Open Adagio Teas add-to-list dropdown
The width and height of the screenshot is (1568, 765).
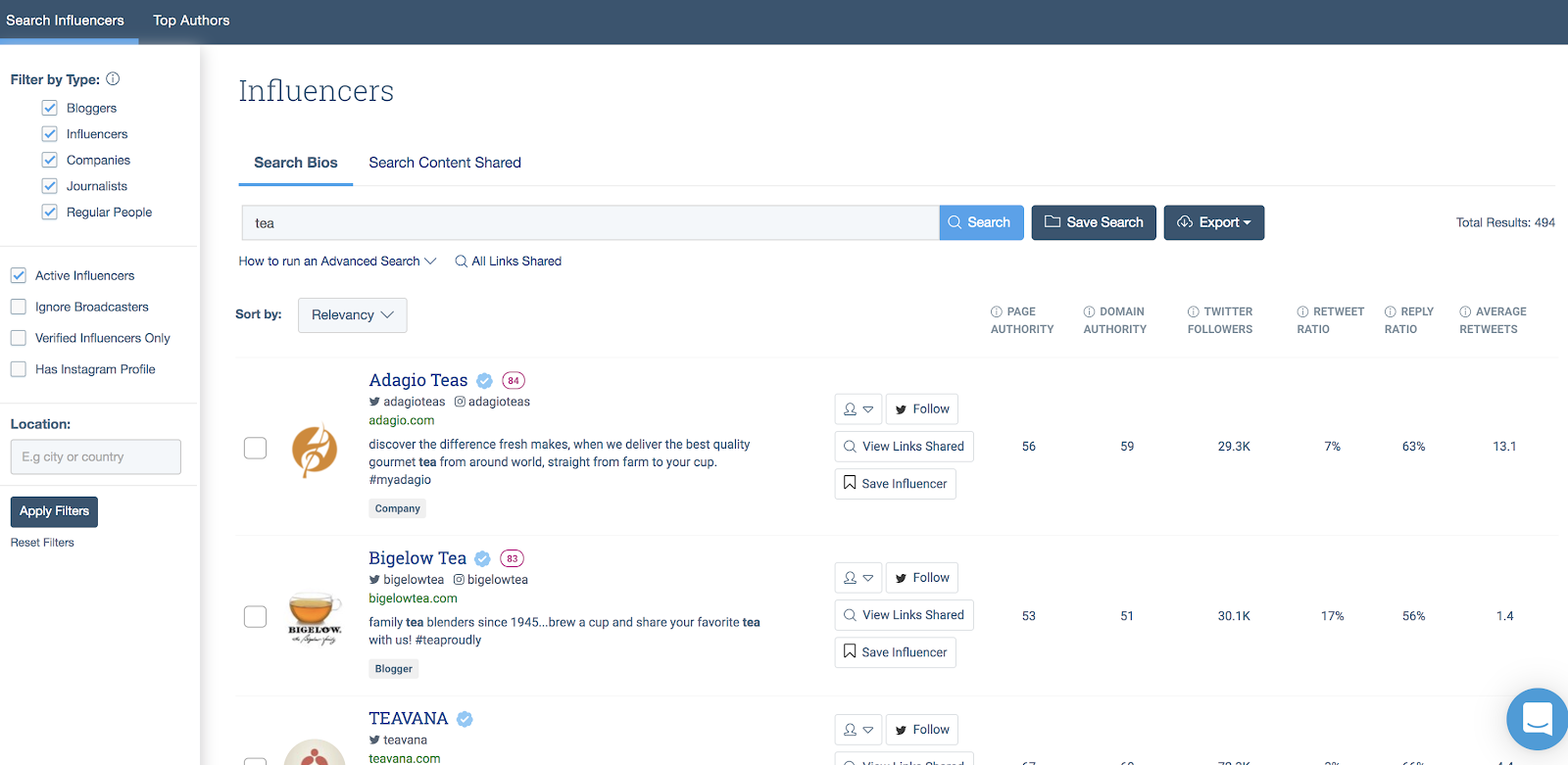point(858,409)
